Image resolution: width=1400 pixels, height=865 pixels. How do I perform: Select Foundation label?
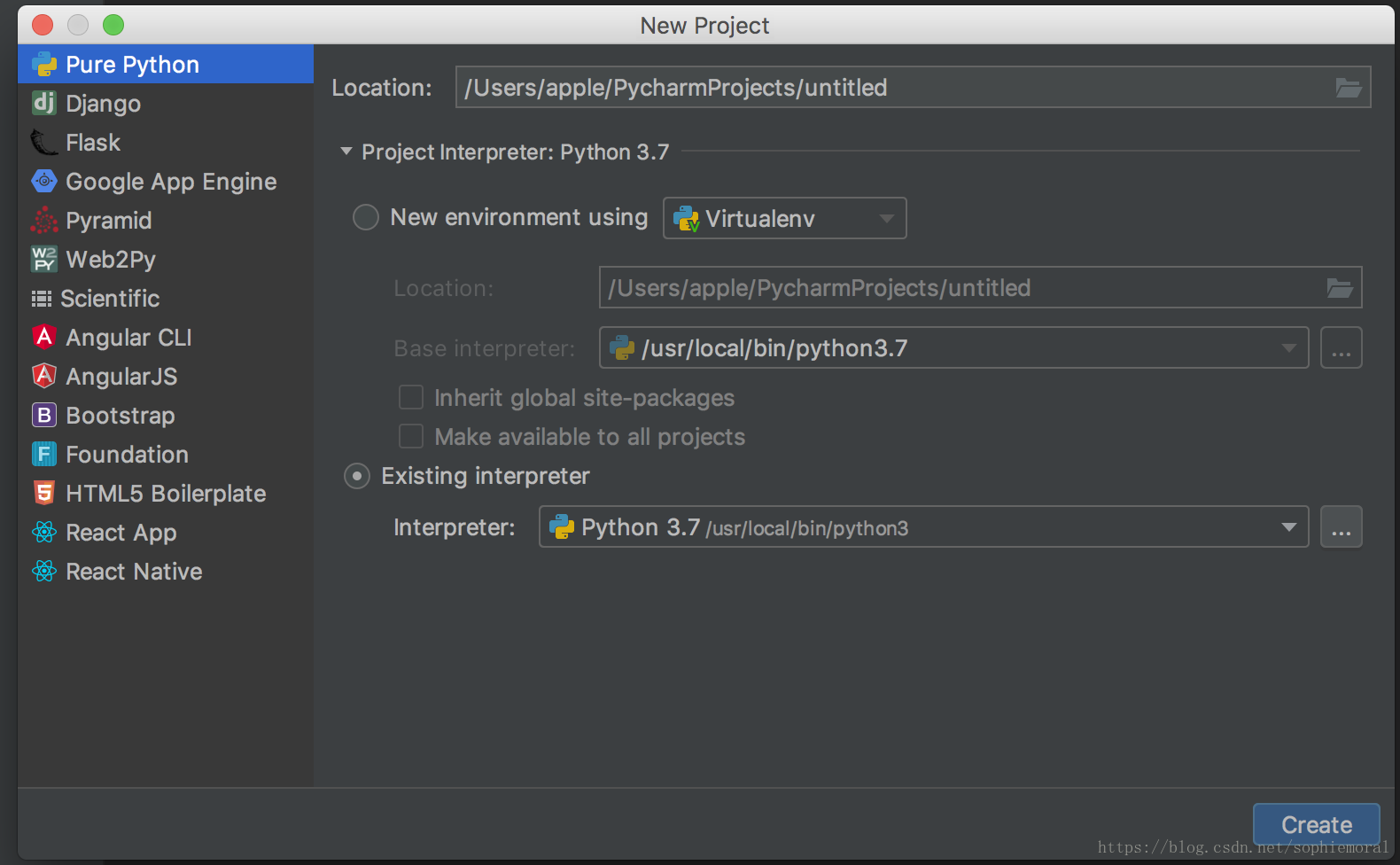tap(127, 455)
